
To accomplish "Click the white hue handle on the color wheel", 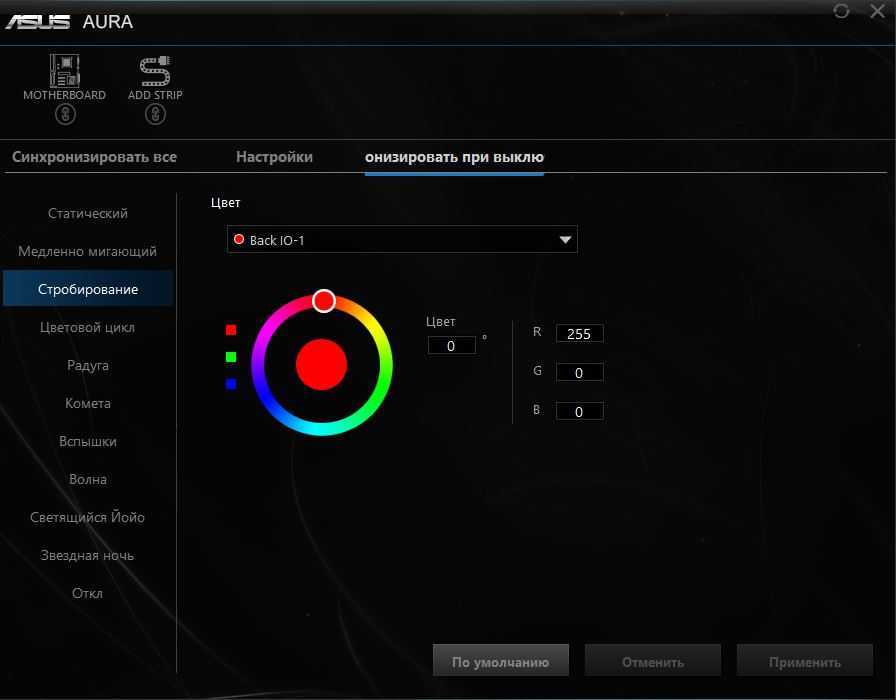I will (323, 300).
